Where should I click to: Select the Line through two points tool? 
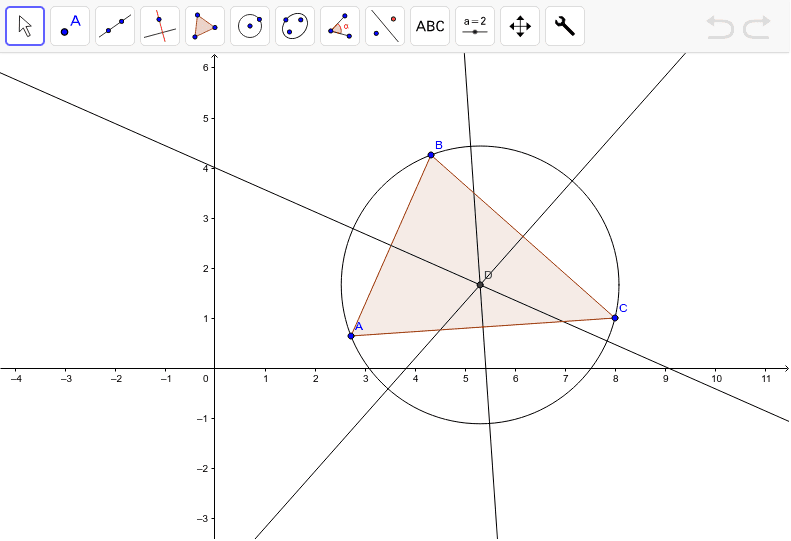tap(115, 26)
